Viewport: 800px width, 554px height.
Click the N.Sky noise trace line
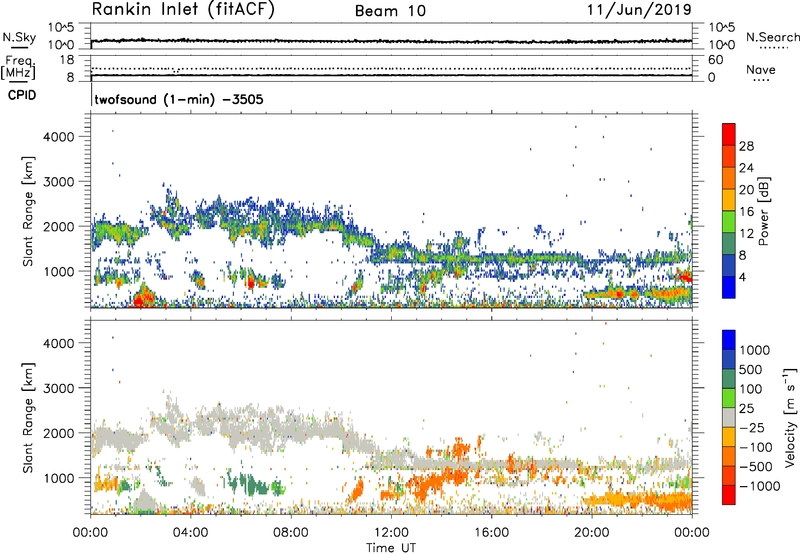(x=391, y=41)
